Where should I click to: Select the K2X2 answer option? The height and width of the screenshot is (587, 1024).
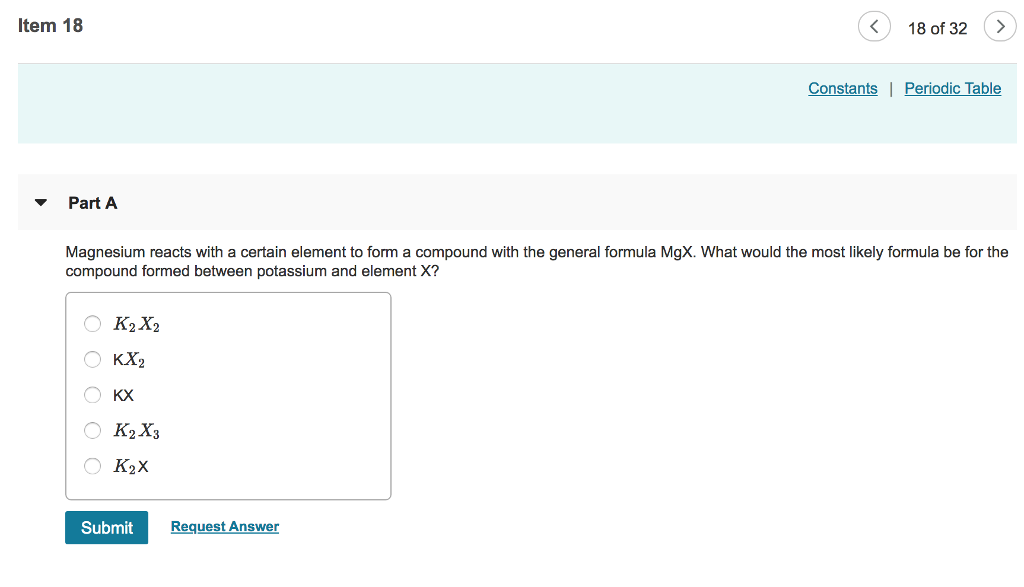[x=92, y=323]
